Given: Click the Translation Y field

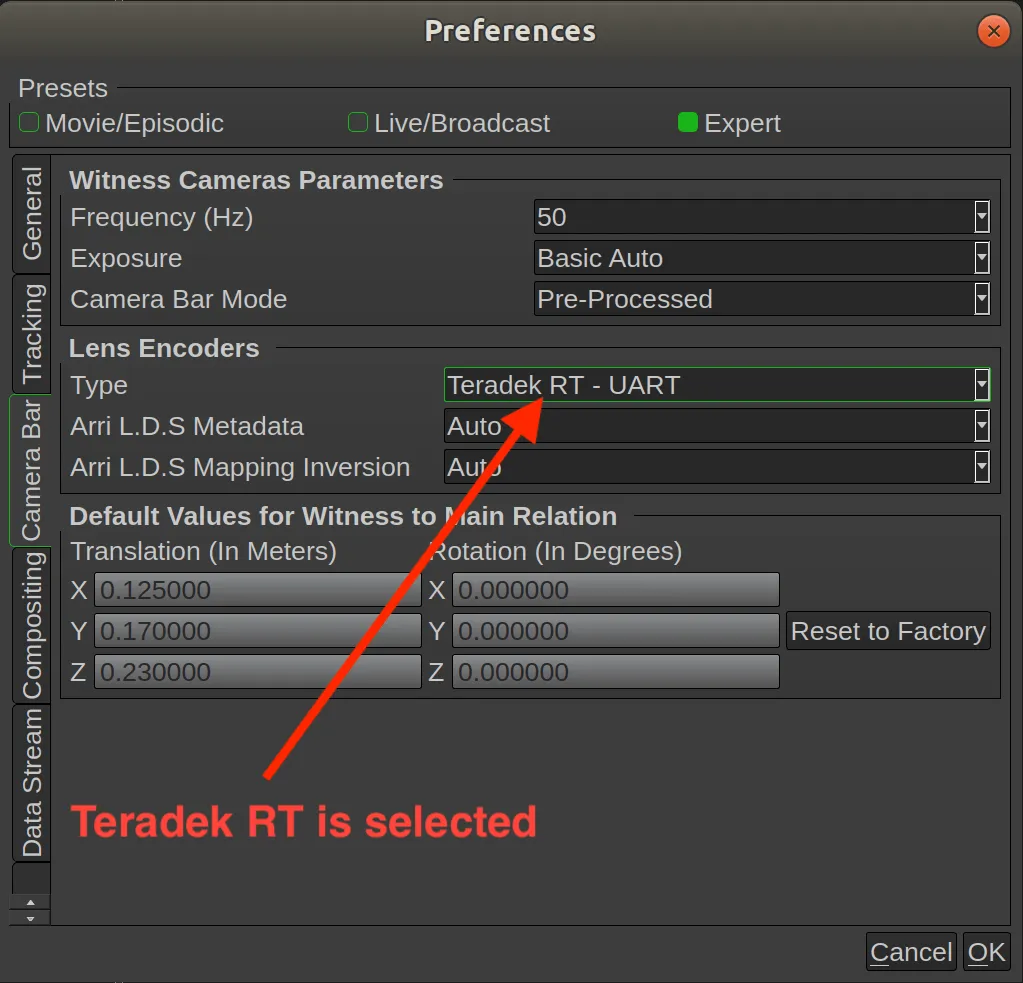Looking at the screenshot, I should (x=258, y=631).
